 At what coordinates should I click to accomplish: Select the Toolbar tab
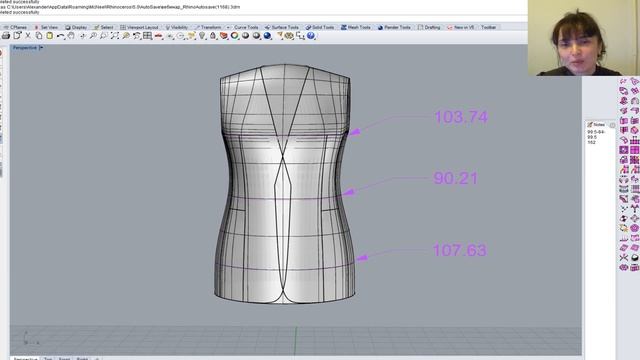[488, 27]
